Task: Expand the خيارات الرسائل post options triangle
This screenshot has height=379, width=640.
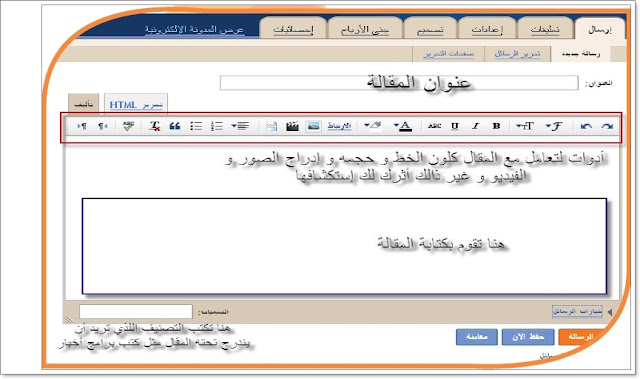Action: click(x=610, y=312)
